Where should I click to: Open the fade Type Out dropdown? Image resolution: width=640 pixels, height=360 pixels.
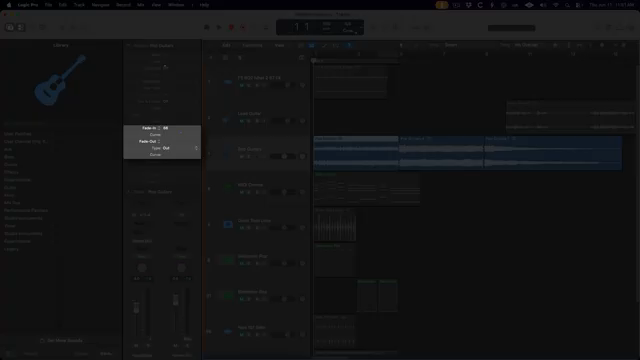(x=180, y=148)
